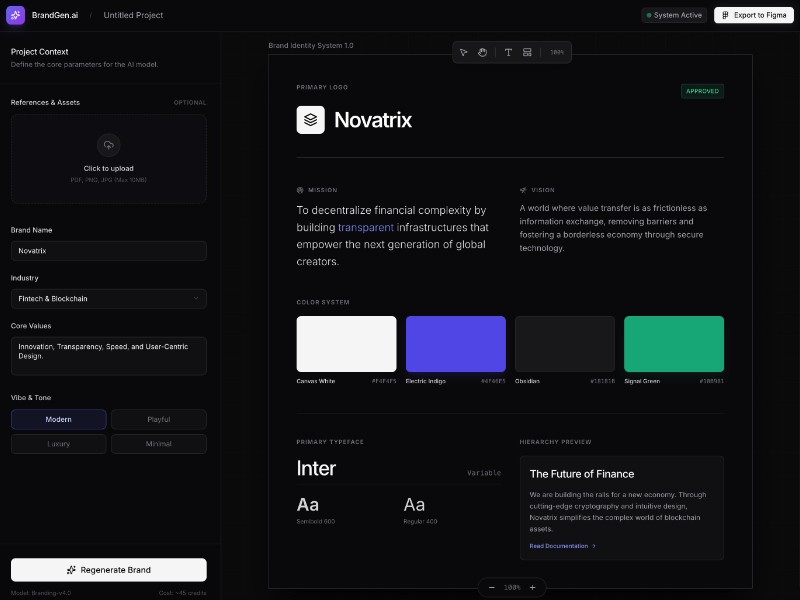Select the Electric Indigo color swatch
The image size is (800, 600).
click(x=455, y=343)
